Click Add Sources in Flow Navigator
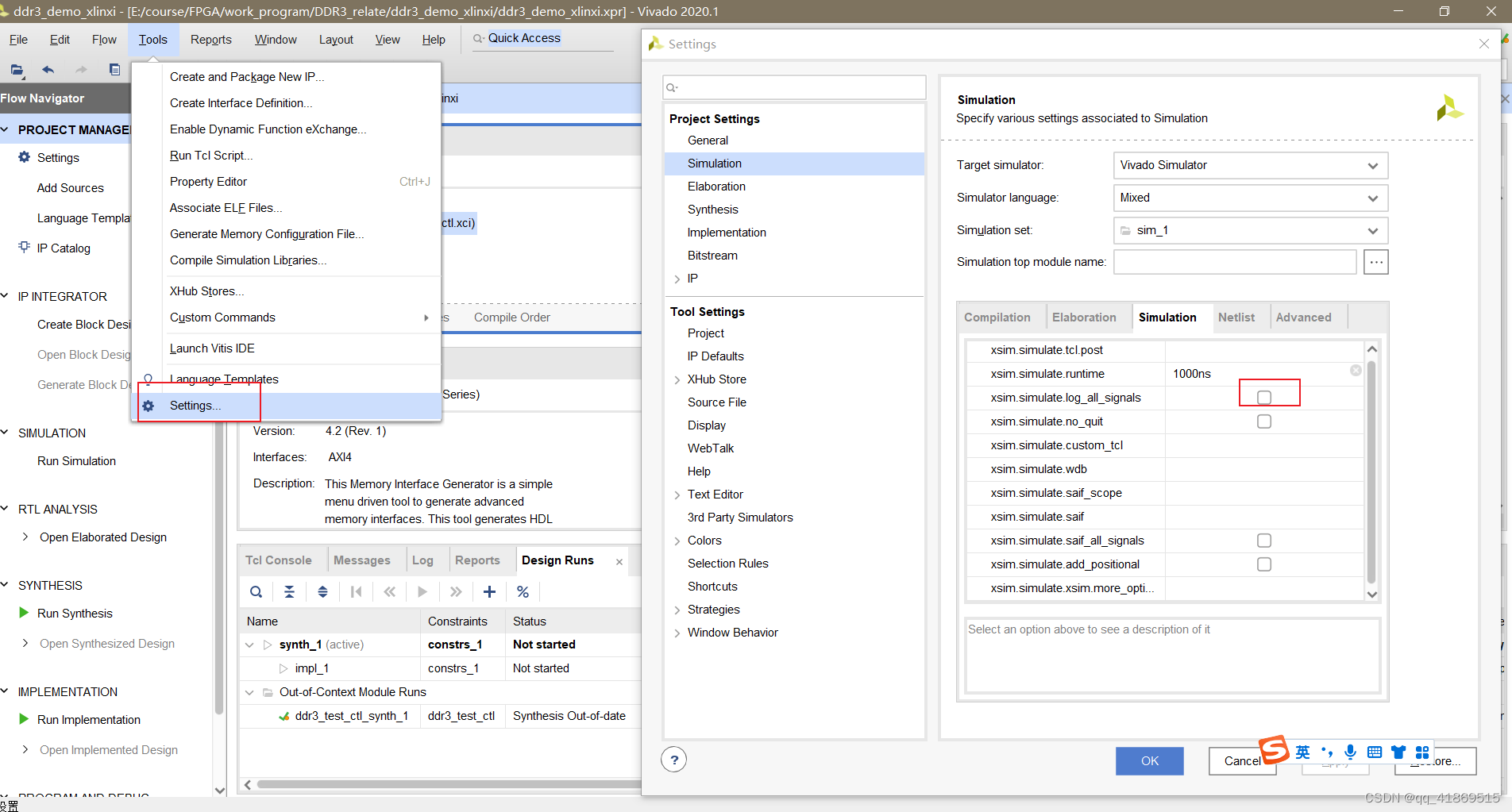The height and width of the screenshot is (812, 1512). coord(71,188)
